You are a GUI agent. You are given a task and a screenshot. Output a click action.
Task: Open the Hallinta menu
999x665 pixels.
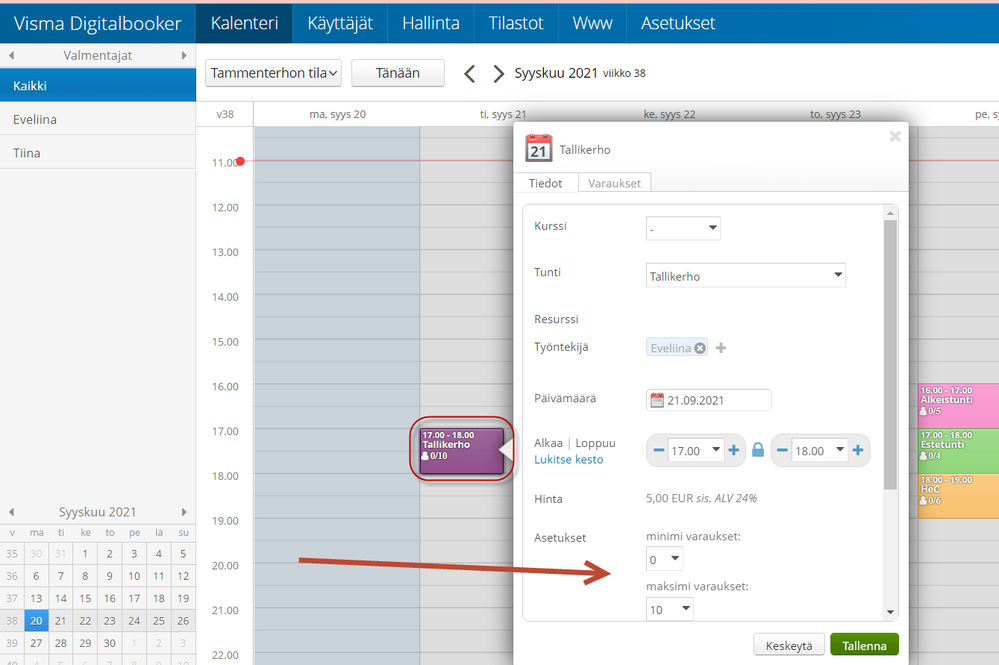coord(431,24)
